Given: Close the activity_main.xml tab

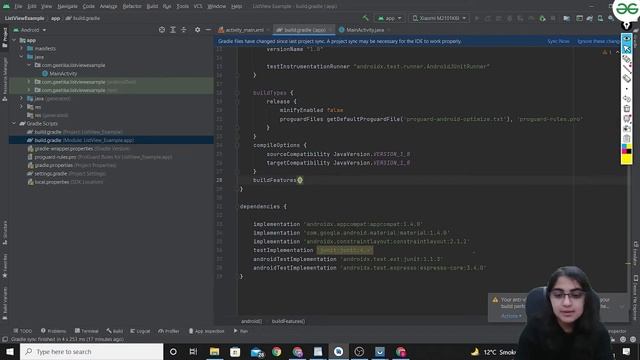Looking at the screenshot, I should coord(268,30).
